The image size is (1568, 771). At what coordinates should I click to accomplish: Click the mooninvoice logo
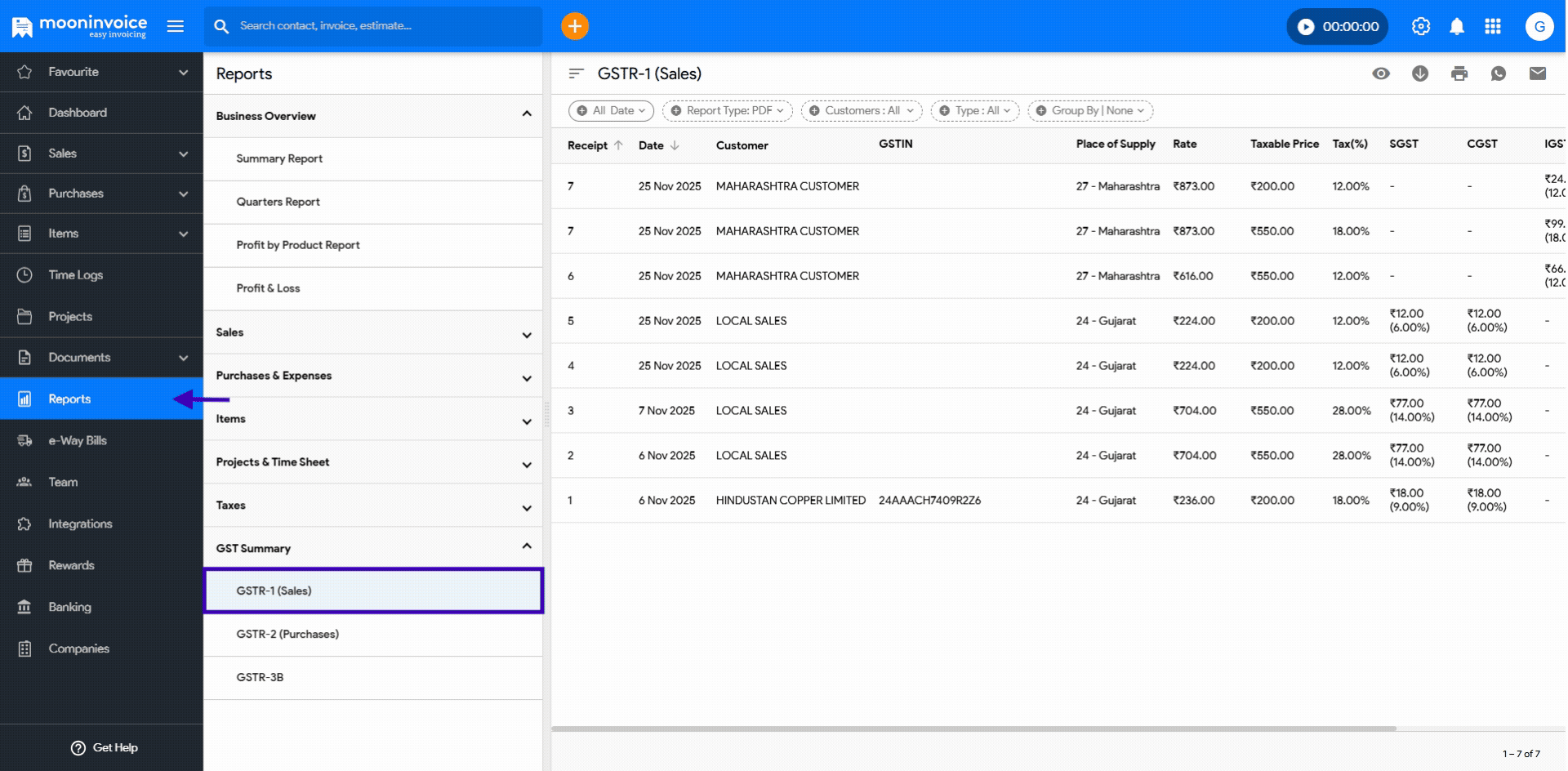pyautogui.click(x=79, y=26)
